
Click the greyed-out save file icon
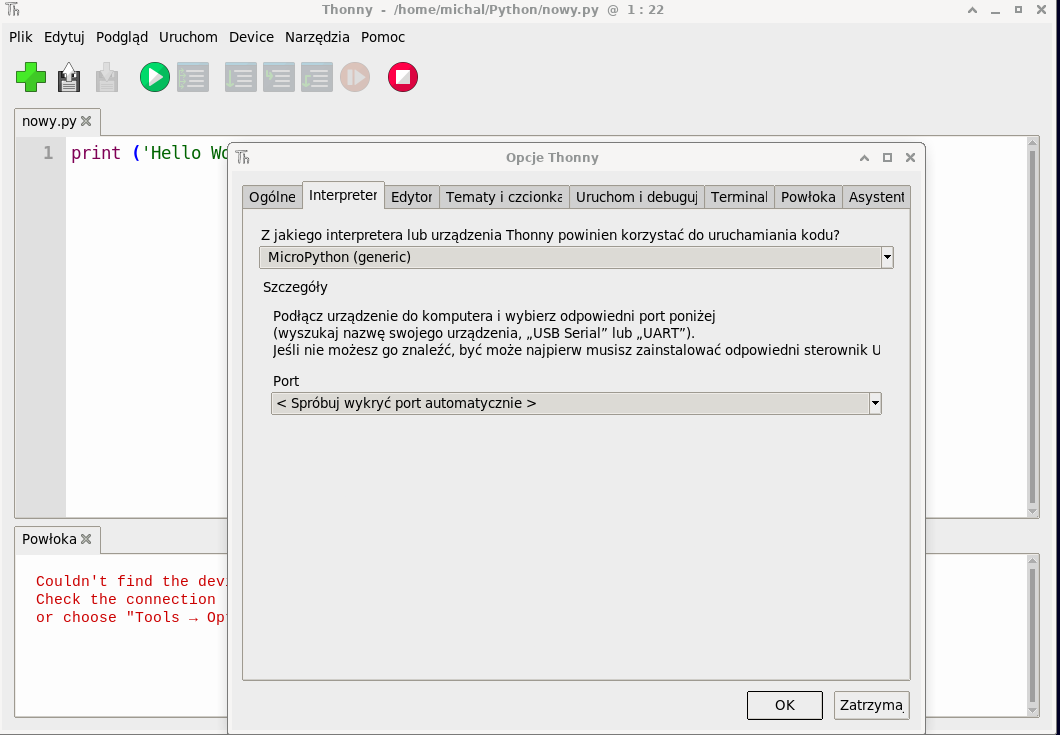click(107, 77)
